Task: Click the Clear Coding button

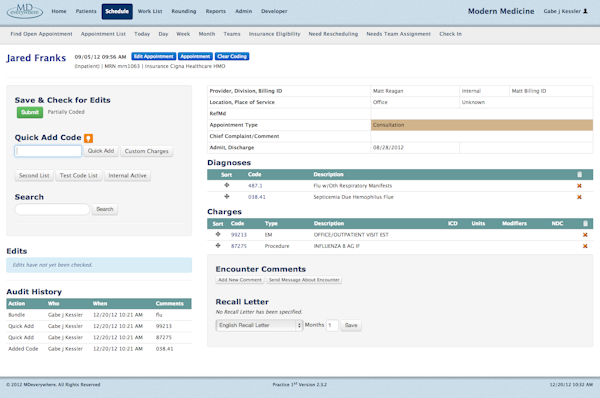Action: tap(232, 57)
